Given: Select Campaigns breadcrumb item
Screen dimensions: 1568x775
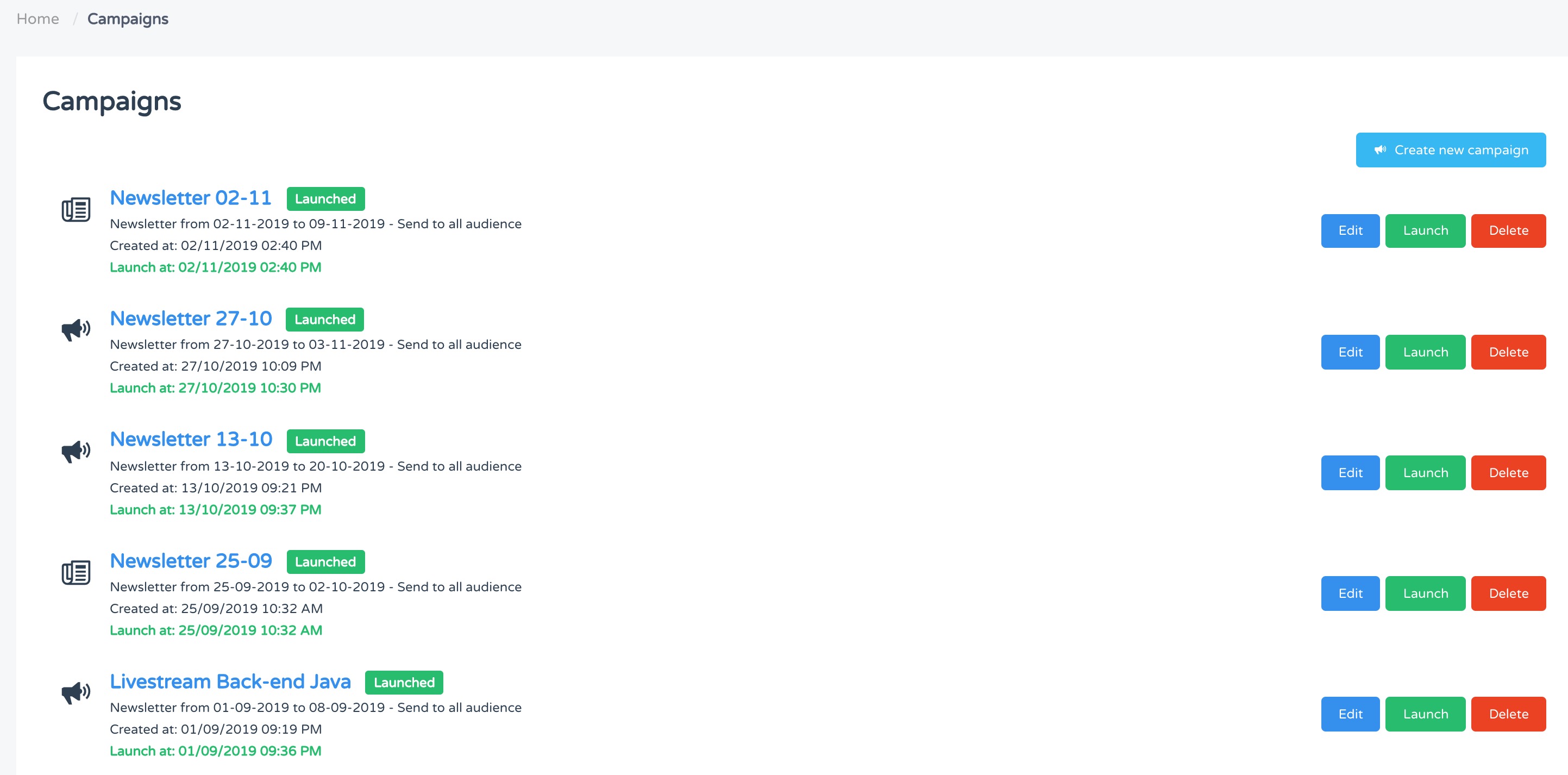Looking at the screenshot, I should pos(128,19).
